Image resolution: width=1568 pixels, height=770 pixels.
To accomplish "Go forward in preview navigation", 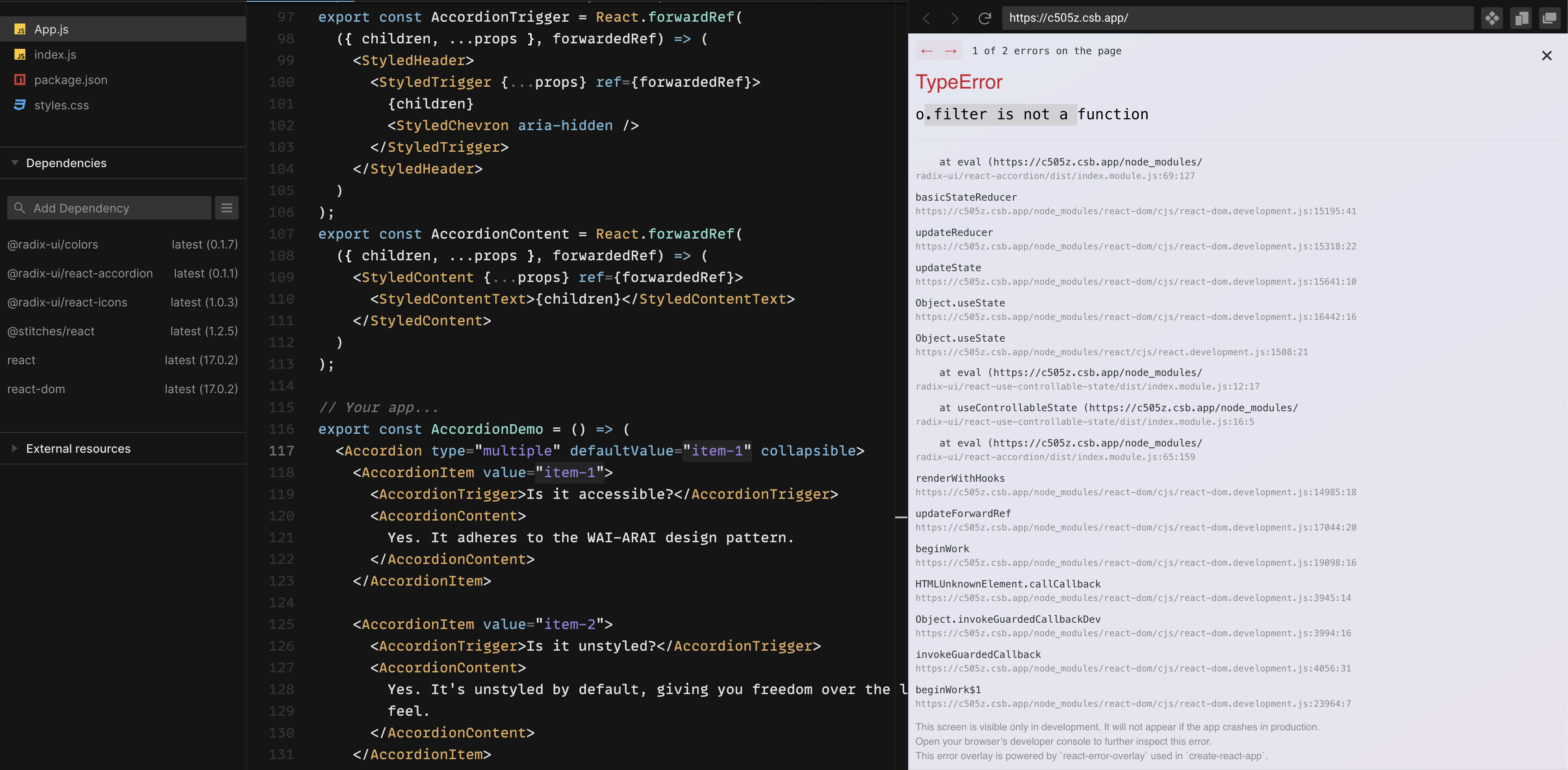I will 954,18.
